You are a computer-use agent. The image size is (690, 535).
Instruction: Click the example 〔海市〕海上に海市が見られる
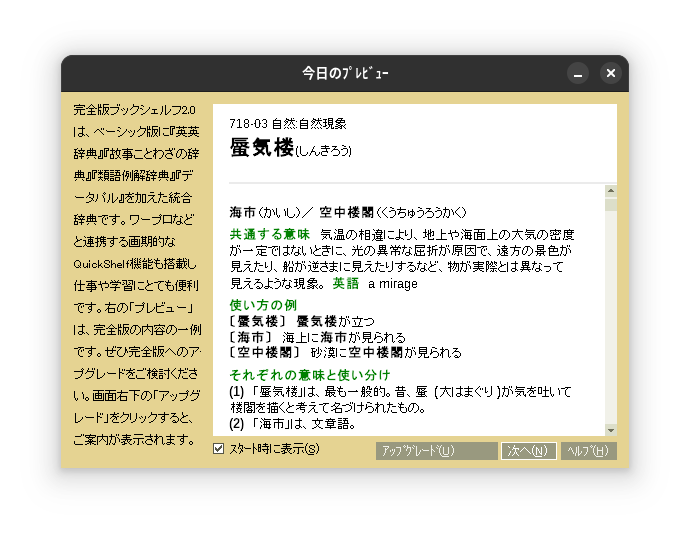[317, 337]
